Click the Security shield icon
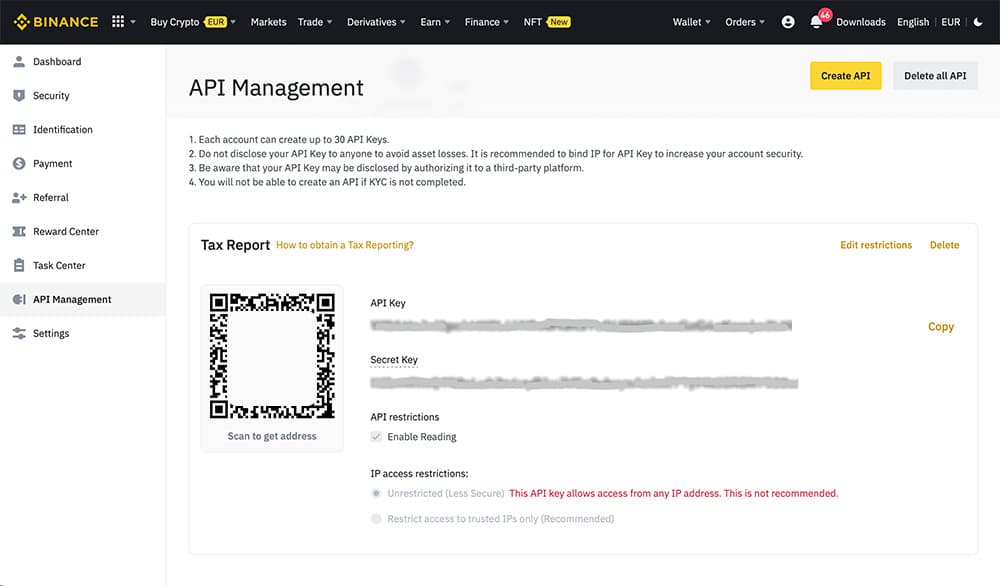 tap(19, 96)
